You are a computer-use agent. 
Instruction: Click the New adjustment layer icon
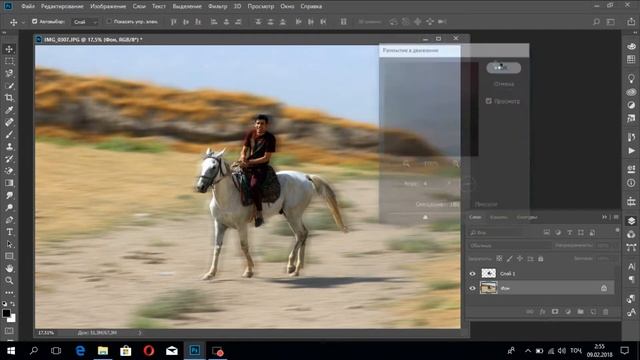pyautogui.click(x=568, y=312)
